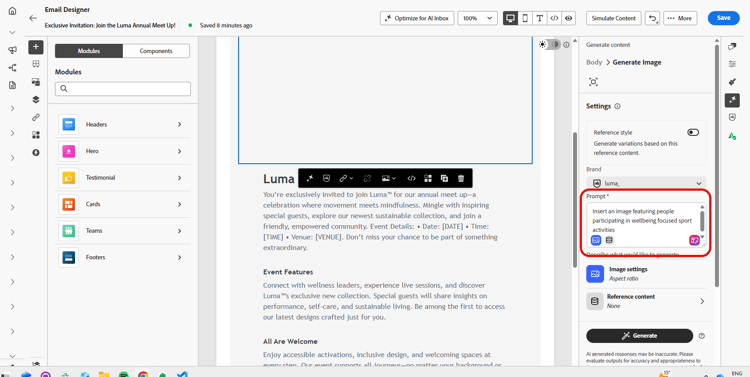Click the Simulate Content button
Screen dimensions: 750x377
pyautogui.click(x=614, y=18)
